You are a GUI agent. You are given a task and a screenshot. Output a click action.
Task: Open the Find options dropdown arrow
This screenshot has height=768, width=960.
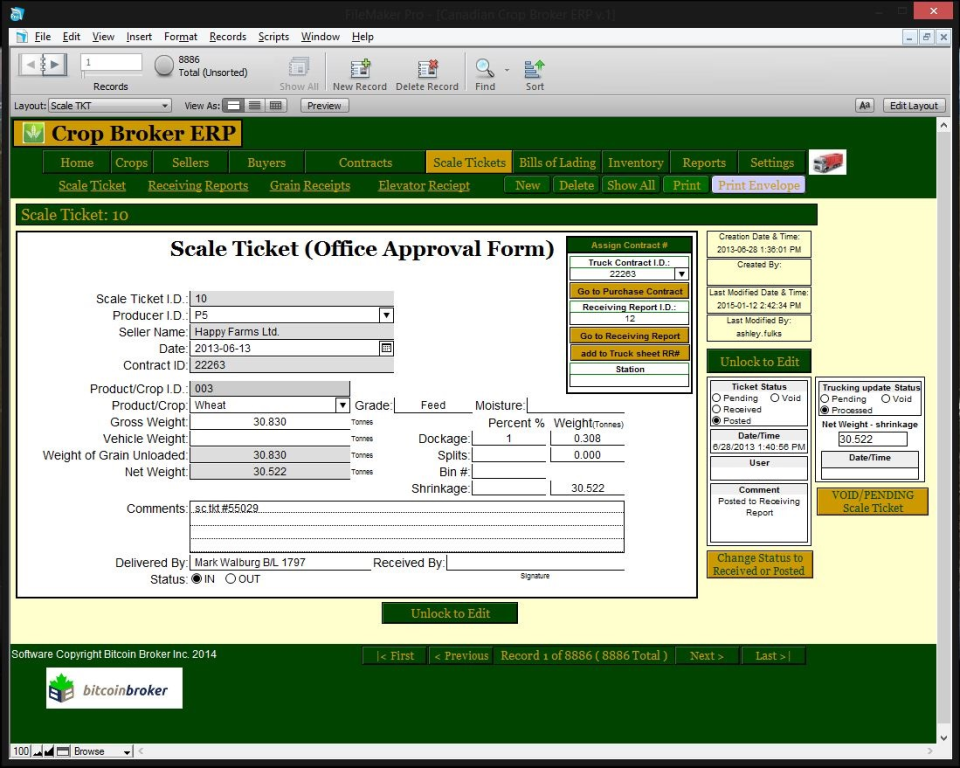coord(507,70)
